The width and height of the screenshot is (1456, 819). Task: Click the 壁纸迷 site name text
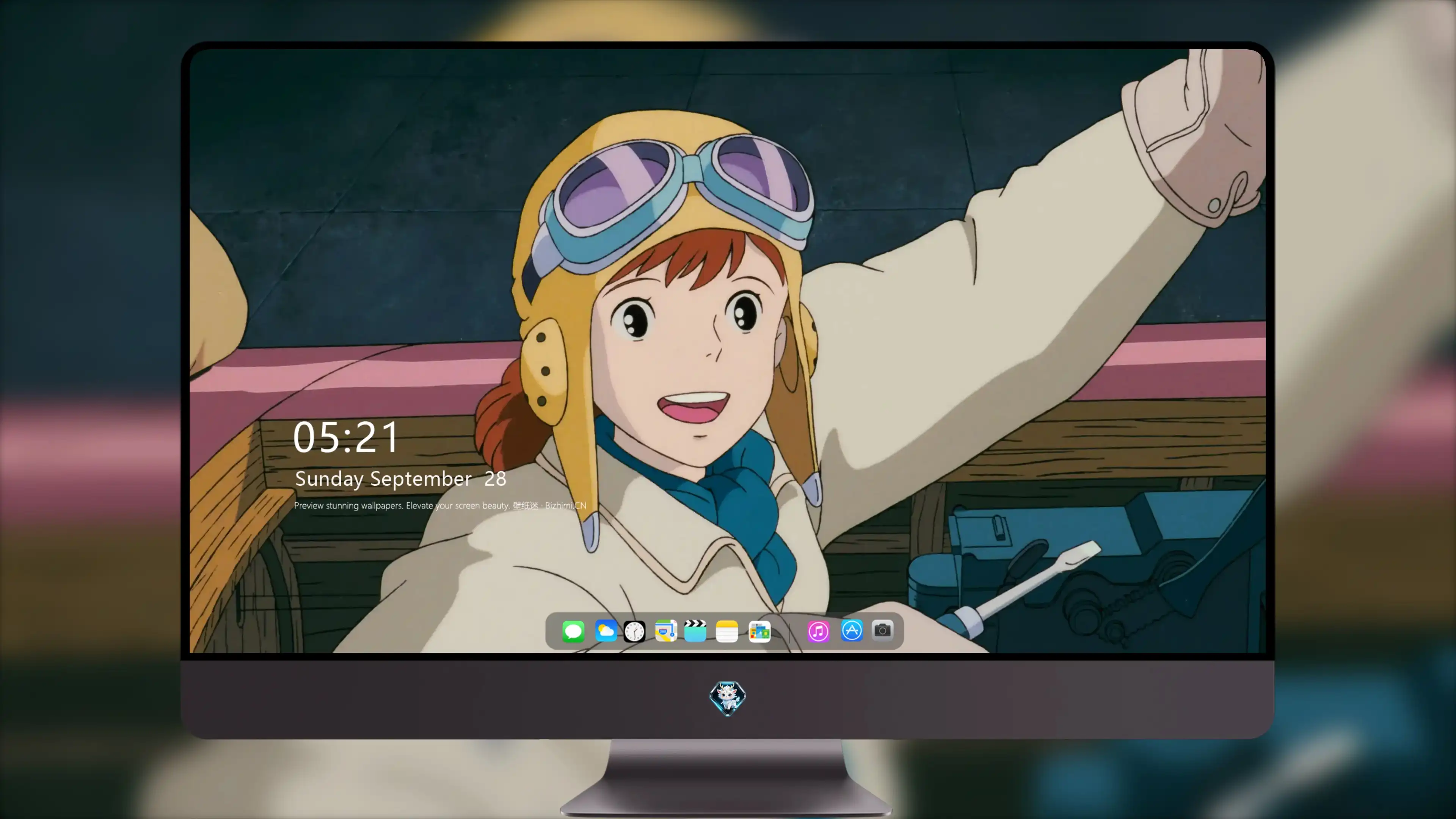526,505
